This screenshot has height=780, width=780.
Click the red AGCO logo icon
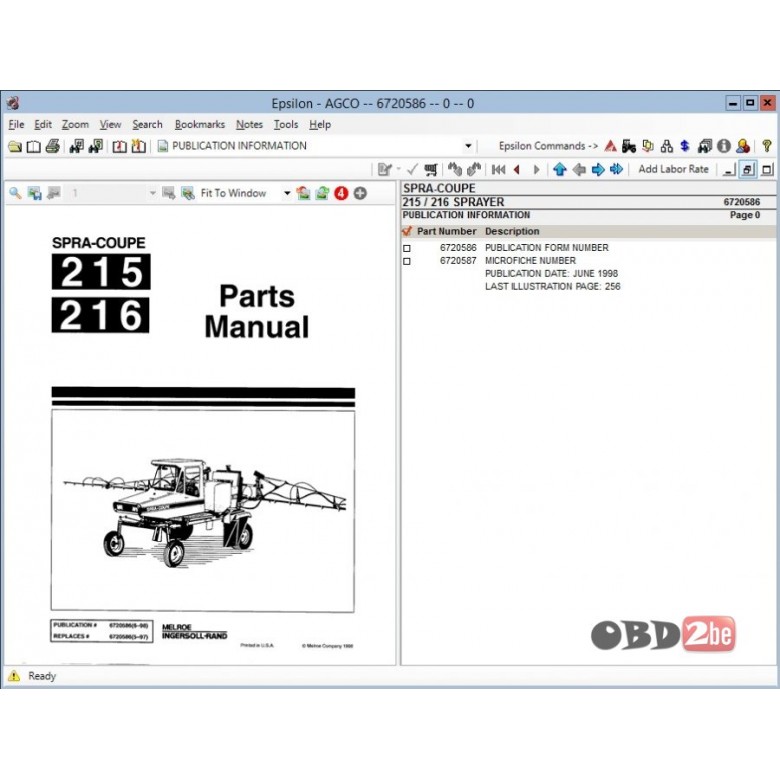coord(610,146)
